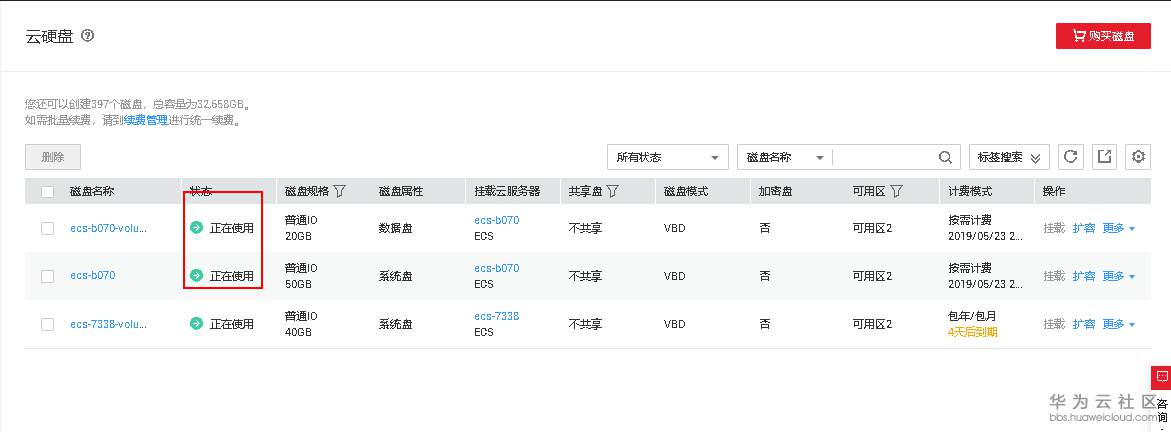Expand the 标签搜索 tag search panel
The width and height of the screenshot is (1171, 432).
pos(1009,158)
